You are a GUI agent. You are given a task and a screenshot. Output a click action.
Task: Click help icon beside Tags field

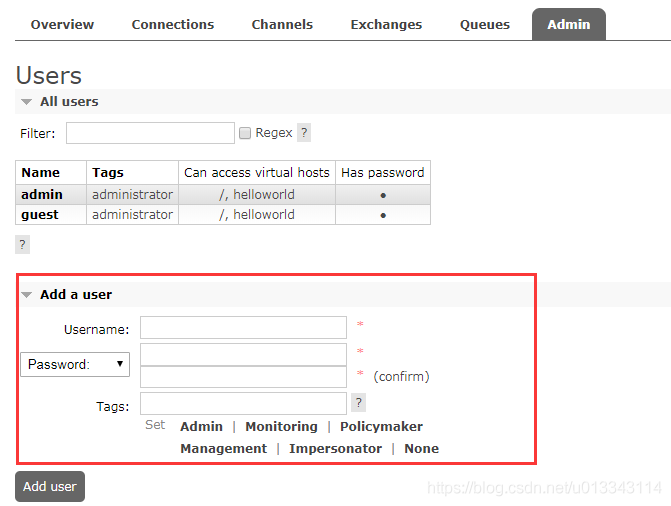359,403
